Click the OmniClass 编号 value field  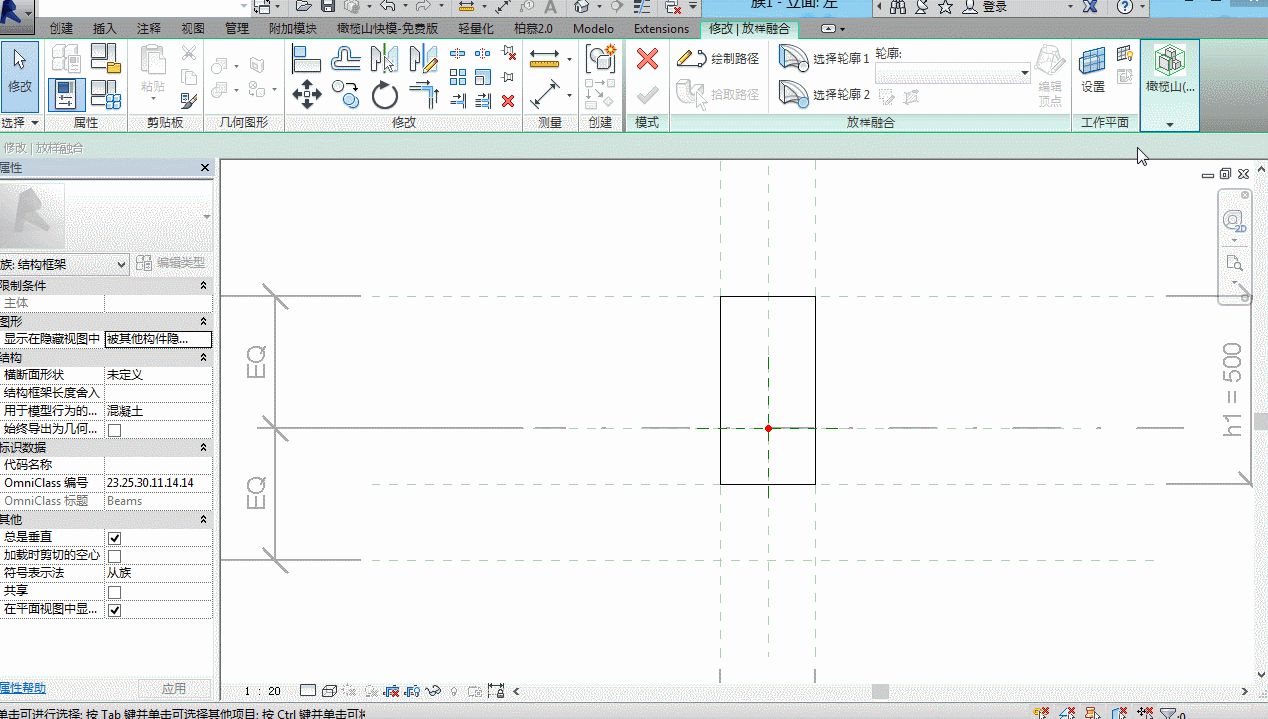(157, 483)
